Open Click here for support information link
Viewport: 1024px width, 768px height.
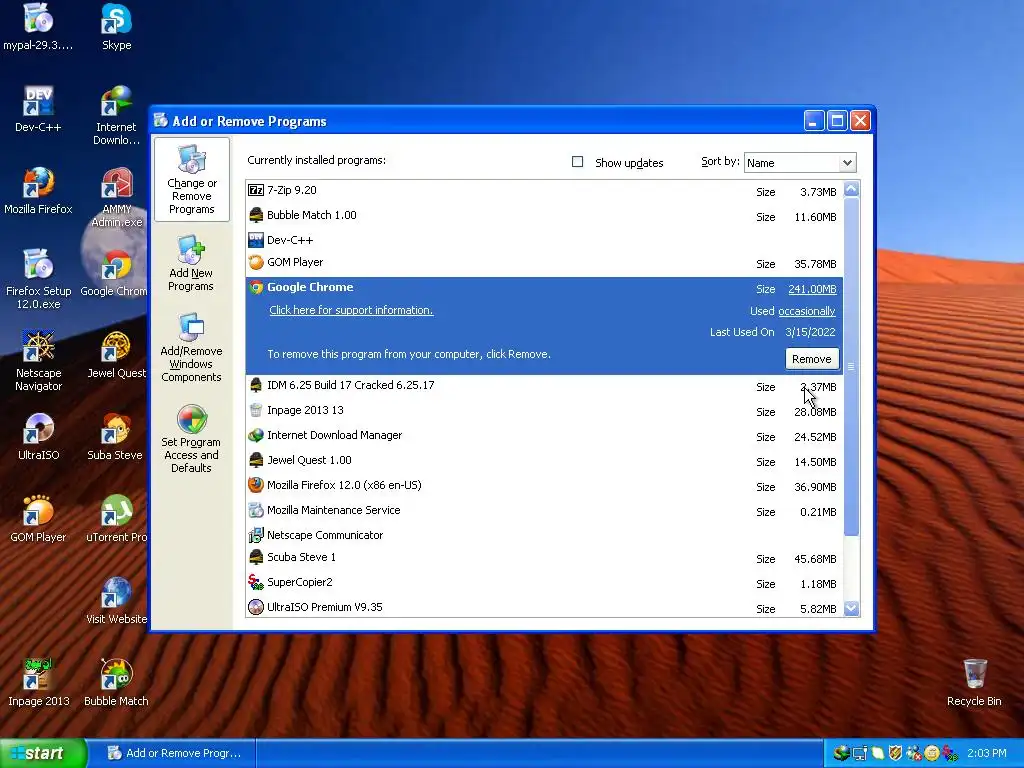tap(351, 310)
